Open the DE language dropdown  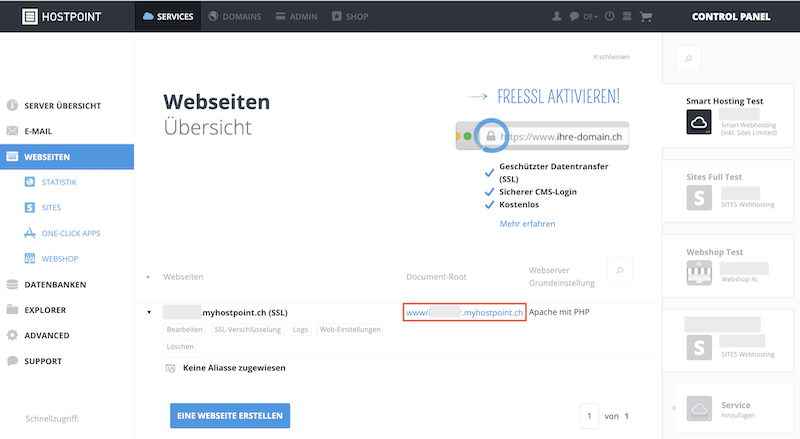coord(590,17)
